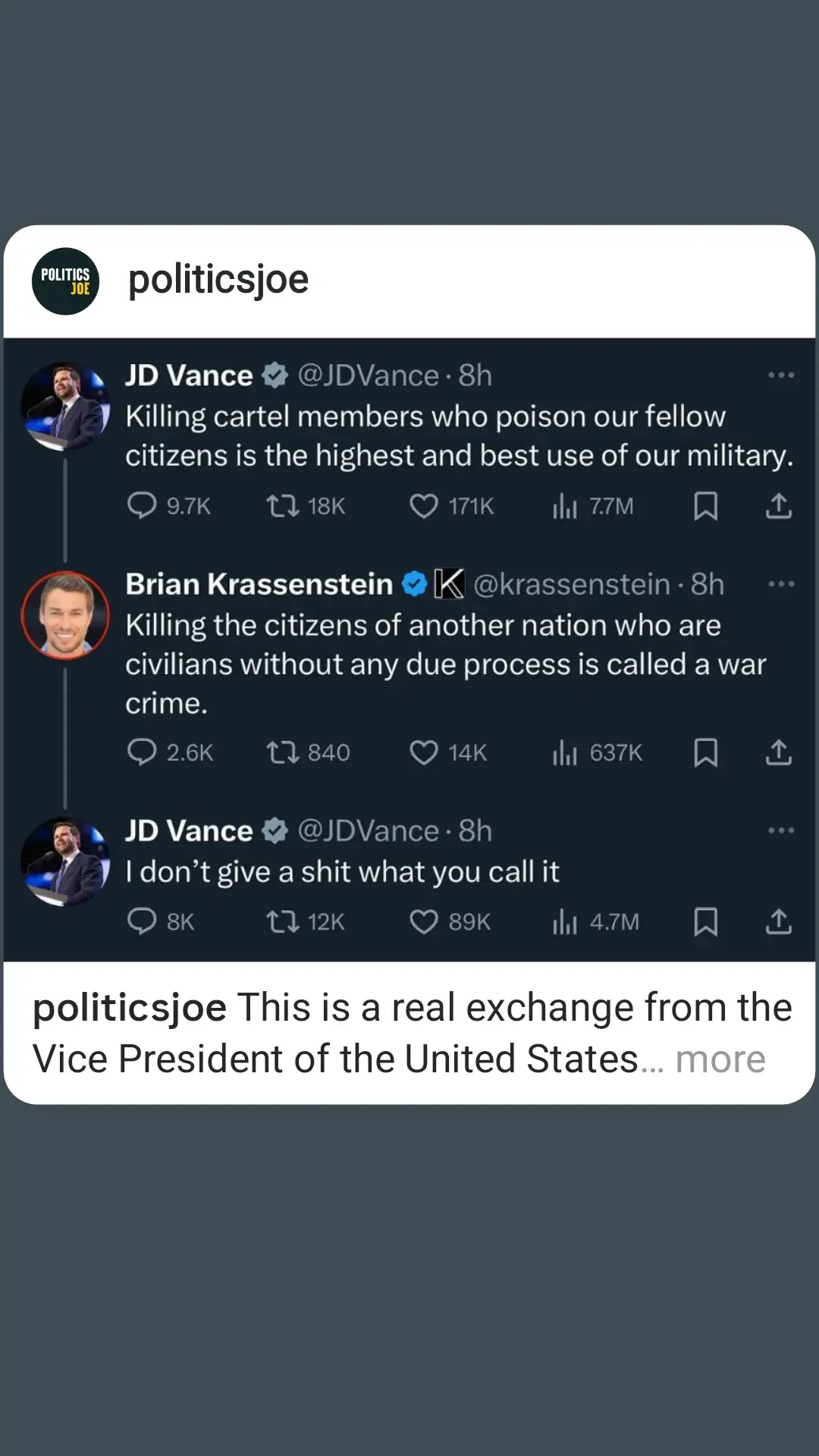Click the @krassenstein handle

point(572,584)
